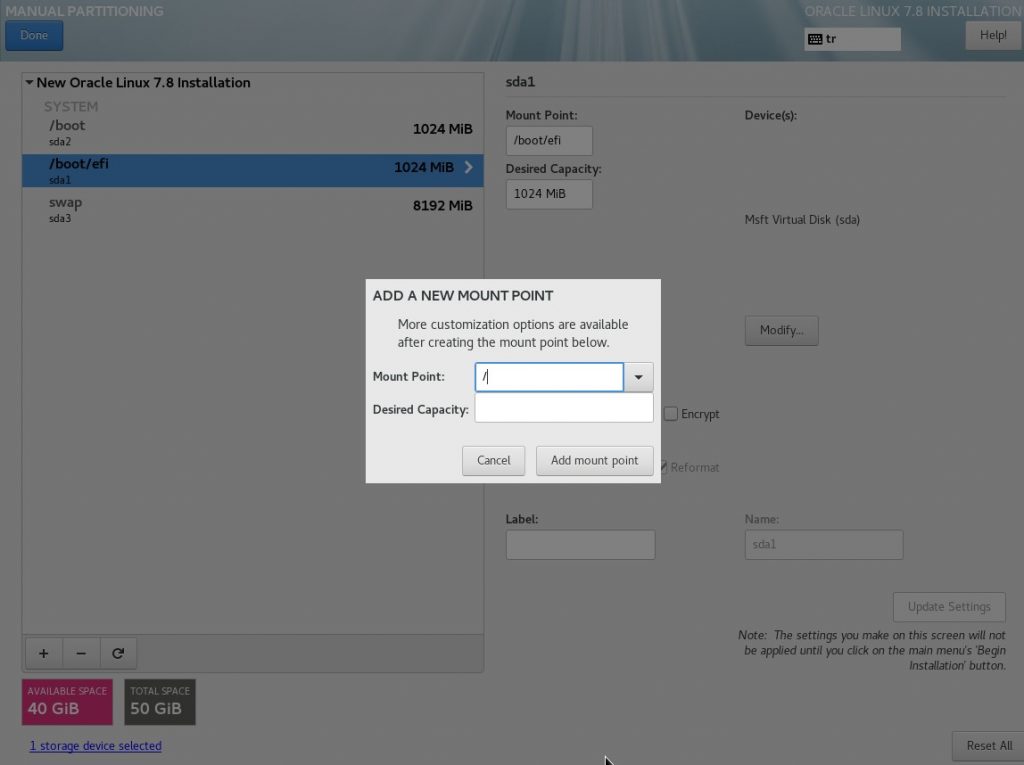
Task: Click the Msft Virtual Disk (sda) device entry
Action: tap(802, 220)
